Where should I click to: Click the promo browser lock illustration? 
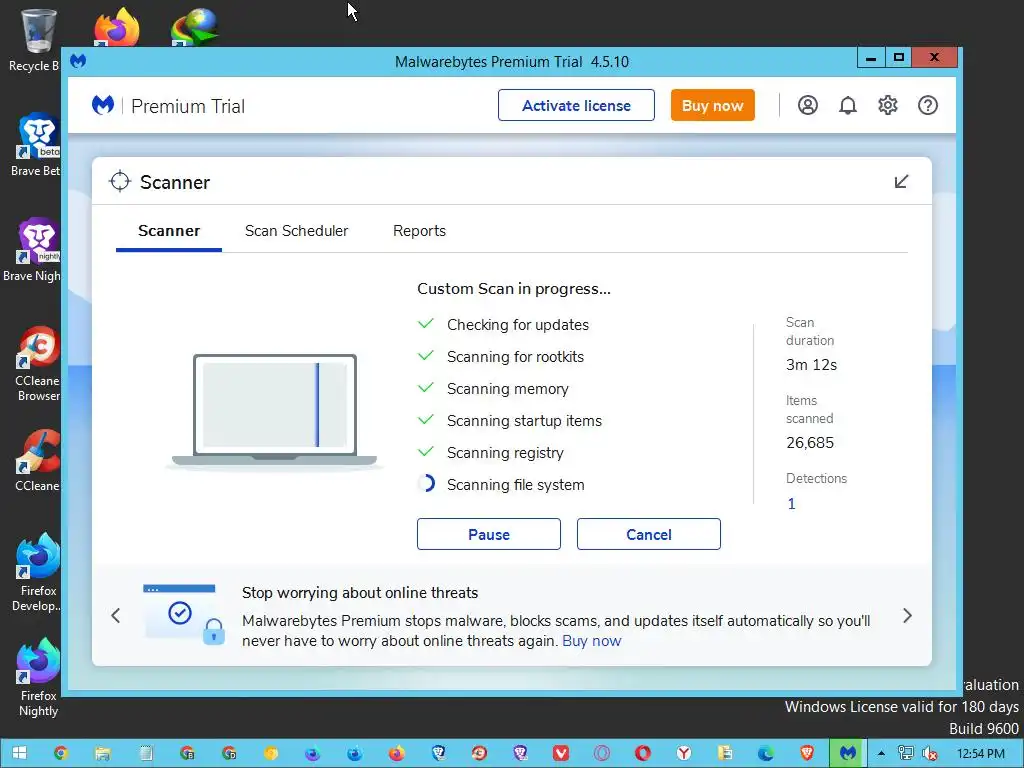[x=184, y=615]
